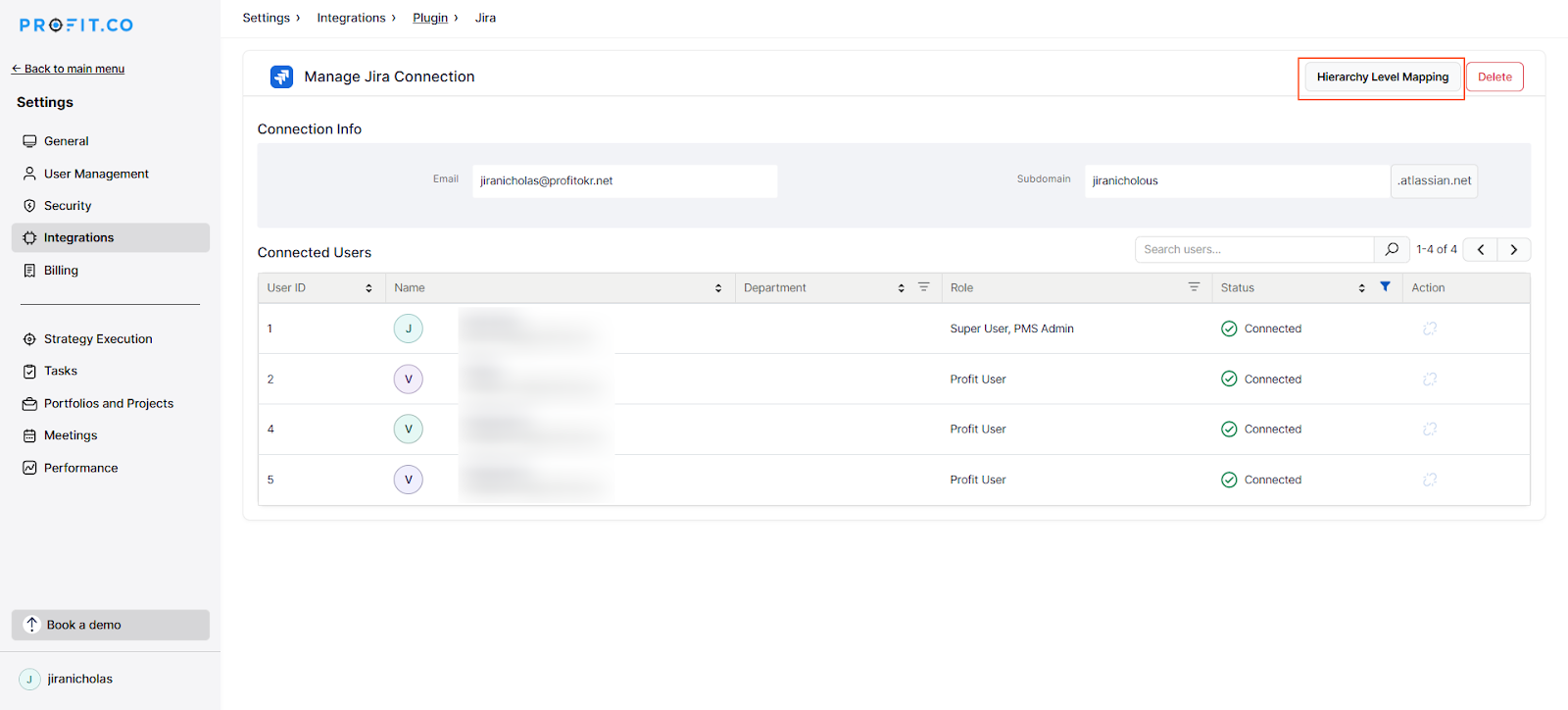The height and width of the screenshot is (710, 1568).
Task: Sort table by Department column
Action: 901,288
